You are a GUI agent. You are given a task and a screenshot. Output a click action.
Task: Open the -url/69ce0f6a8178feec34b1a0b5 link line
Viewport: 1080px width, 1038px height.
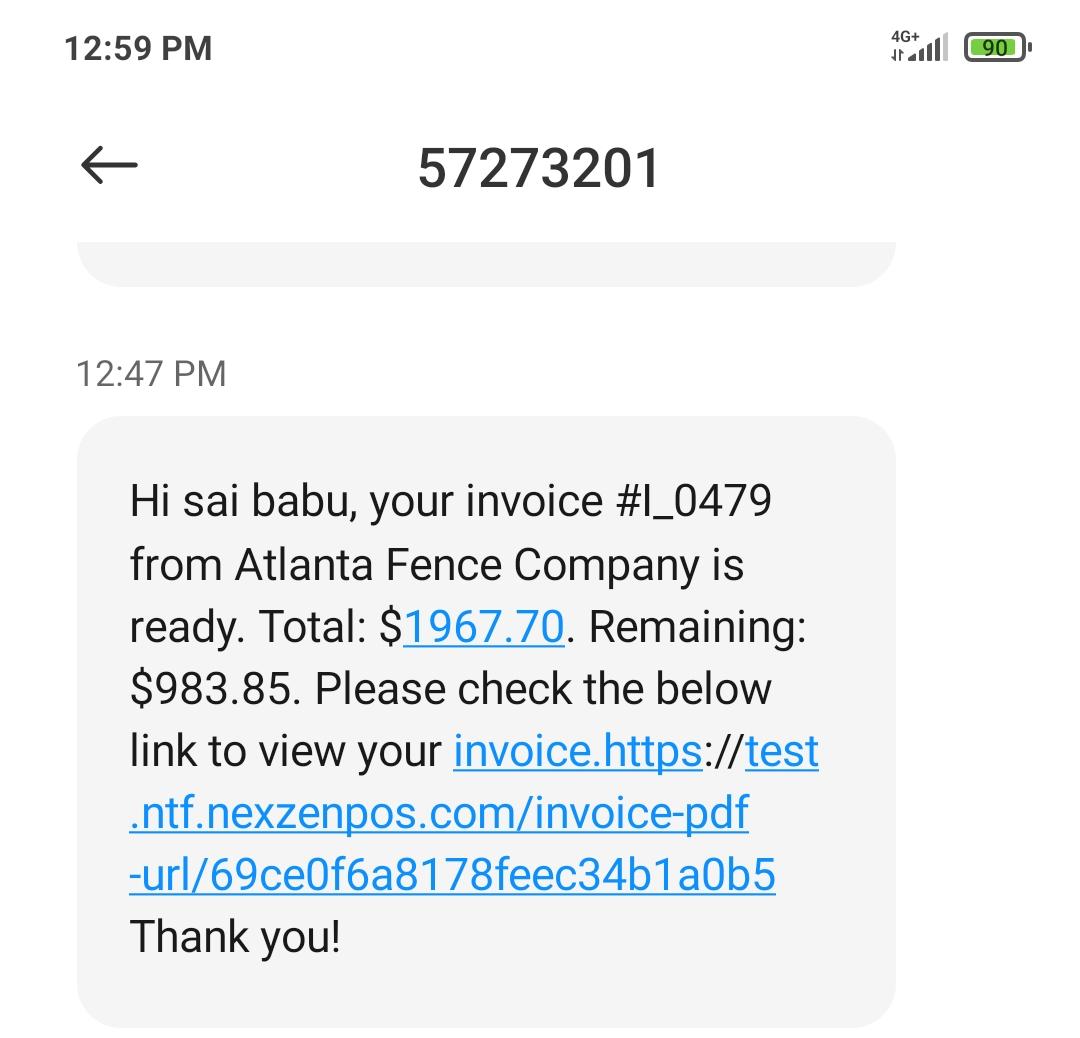(452, 875)
